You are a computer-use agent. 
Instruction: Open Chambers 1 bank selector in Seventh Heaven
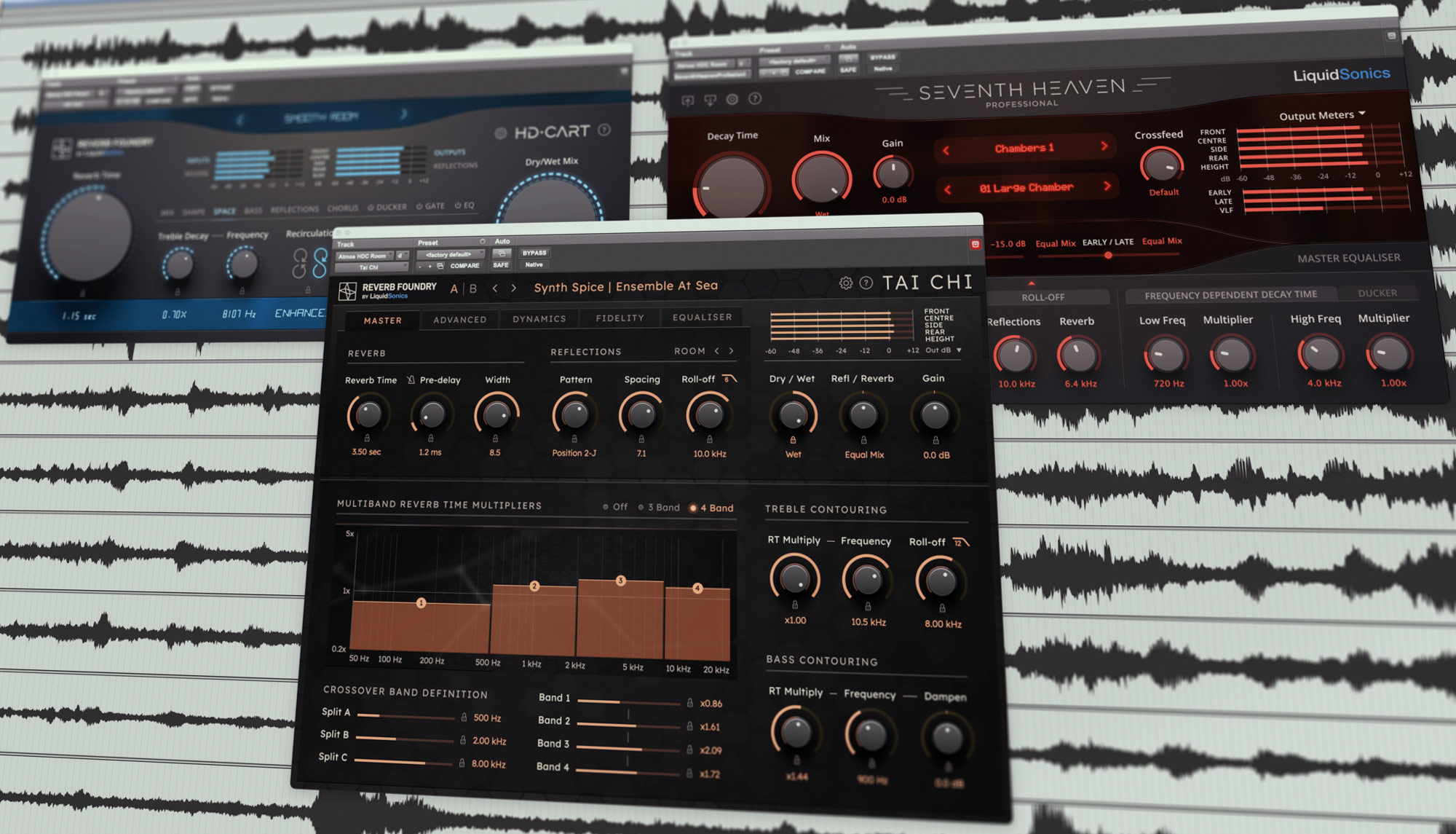pos(1024,148)
